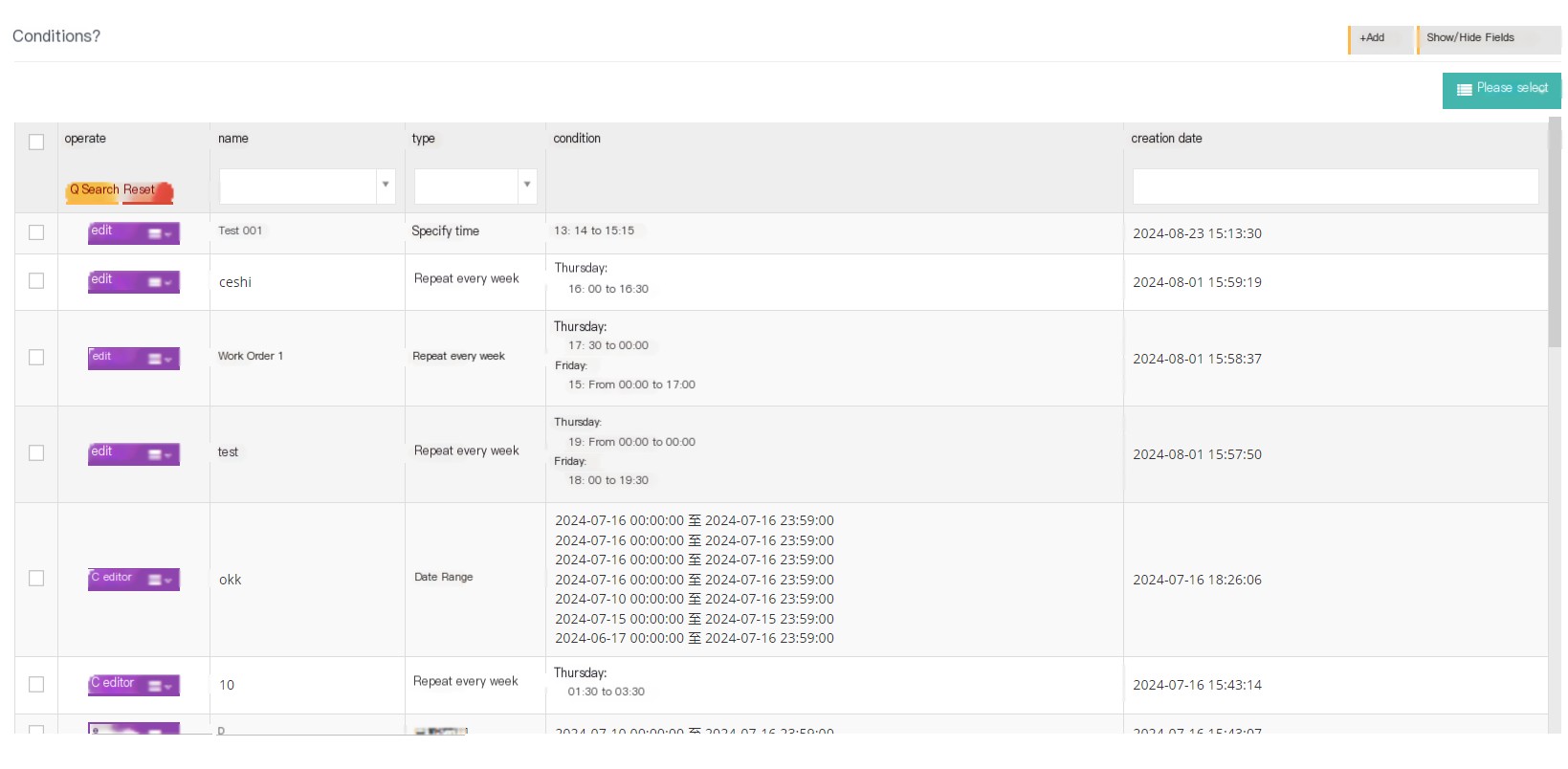Sort by the creation date column header
1568x769 pixels.
(x=1166, y=139)
